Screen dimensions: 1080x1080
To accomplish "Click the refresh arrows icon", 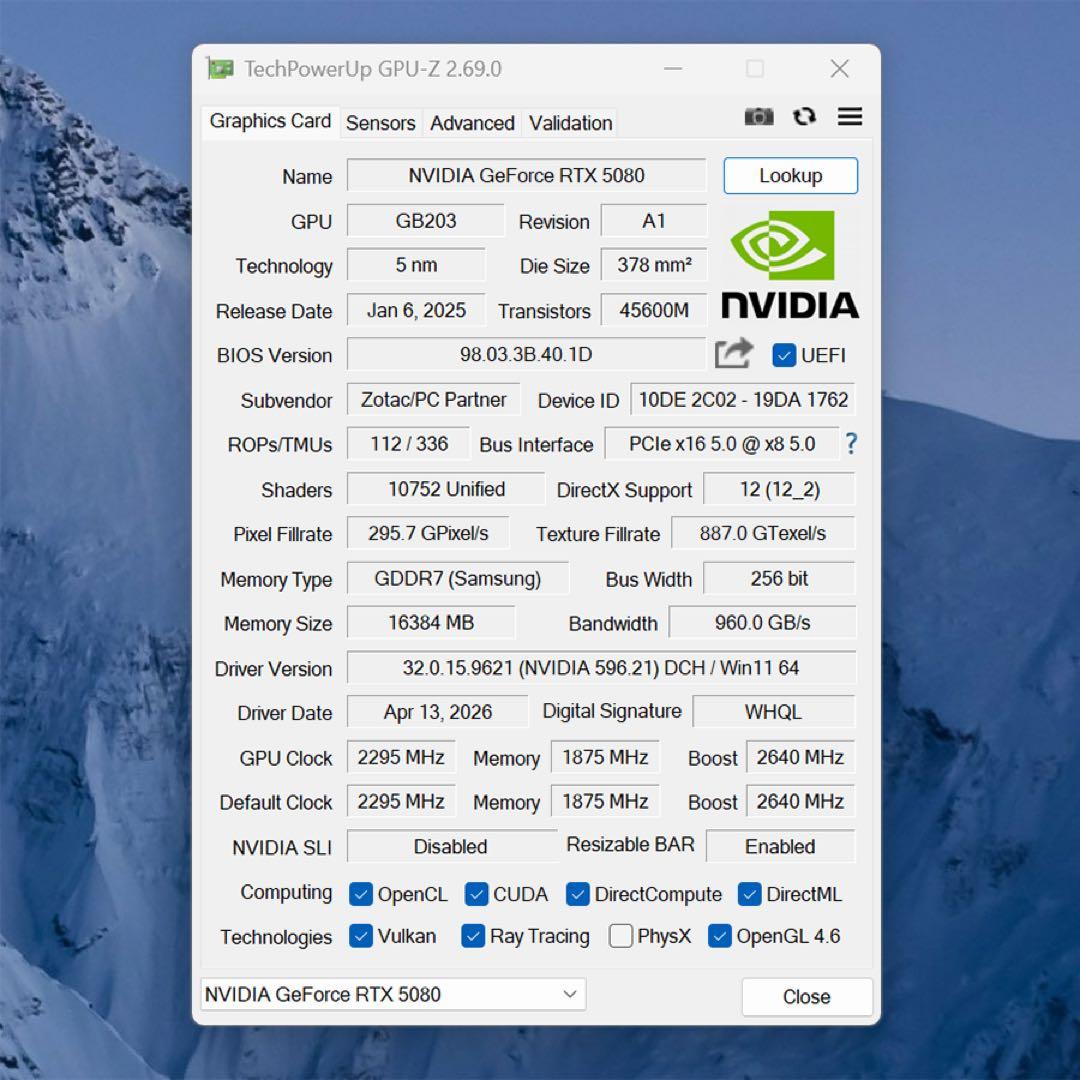I will [804, 116].
